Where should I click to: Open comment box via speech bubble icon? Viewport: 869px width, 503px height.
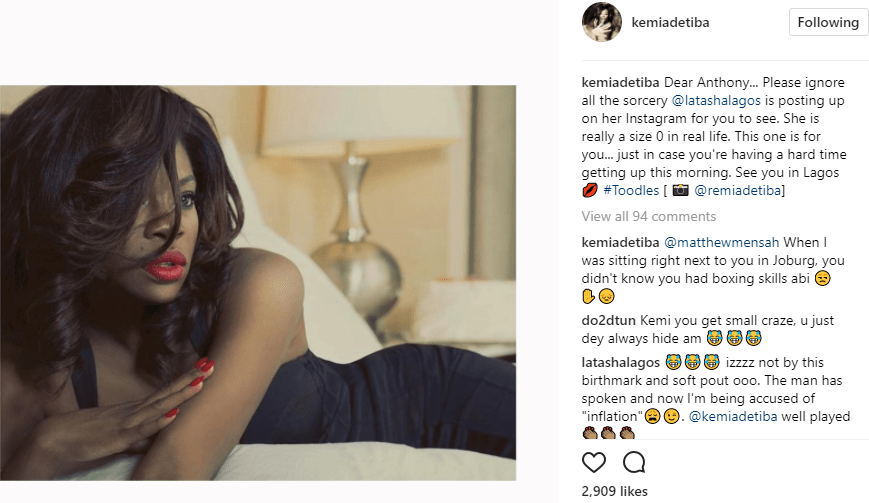tap(634, 463)
